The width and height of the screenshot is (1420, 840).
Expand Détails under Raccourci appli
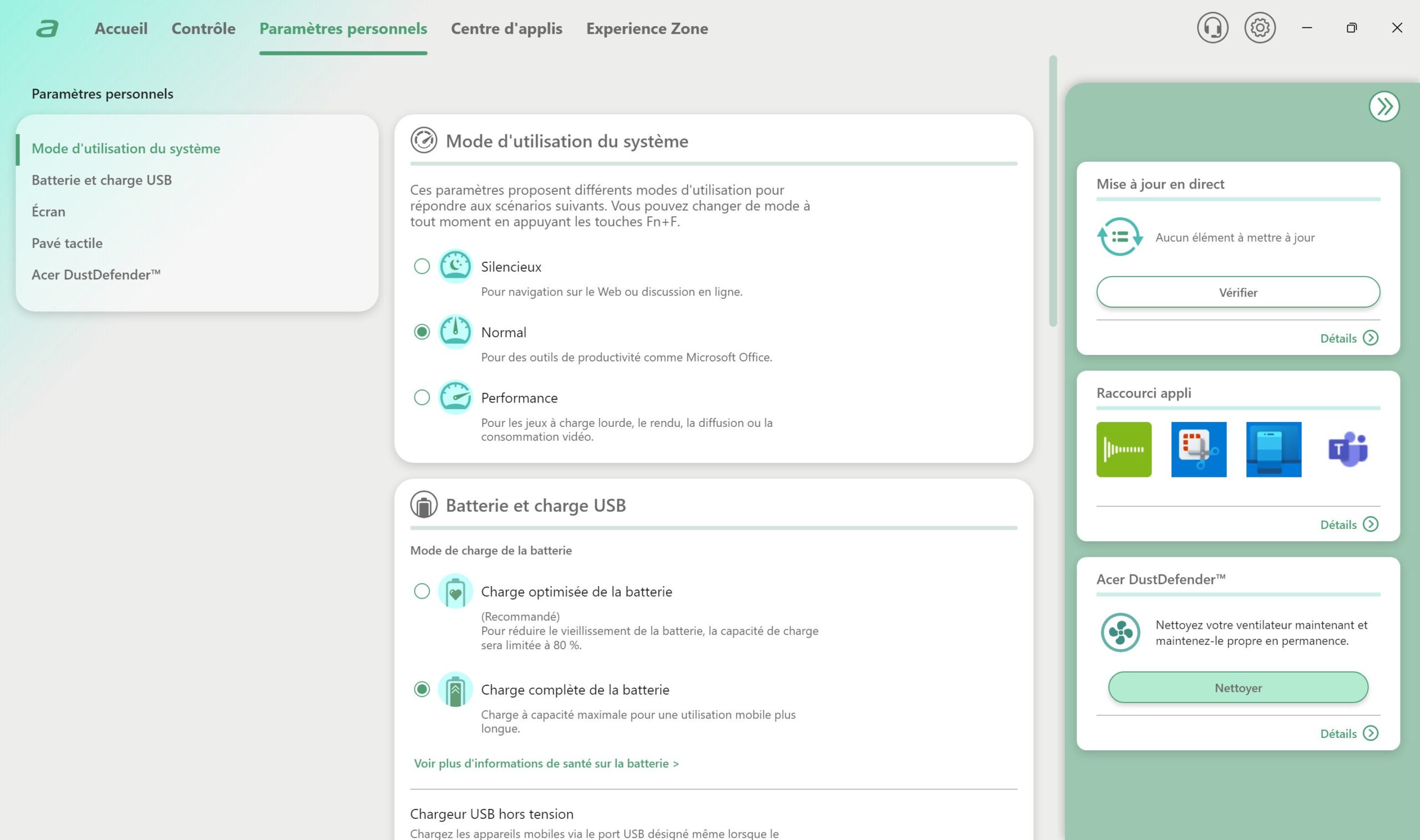click(x=1348, y=524)
